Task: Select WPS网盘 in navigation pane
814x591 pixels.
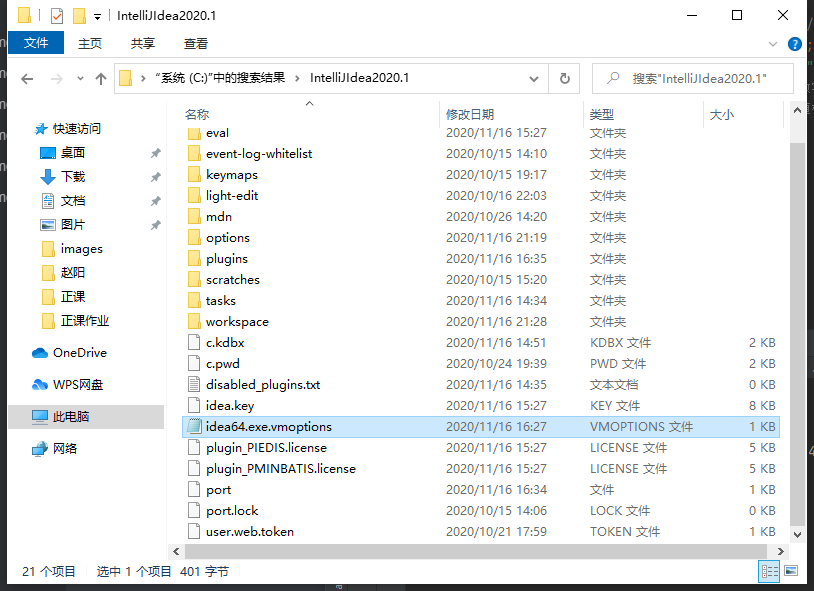Action: [78, 385]
